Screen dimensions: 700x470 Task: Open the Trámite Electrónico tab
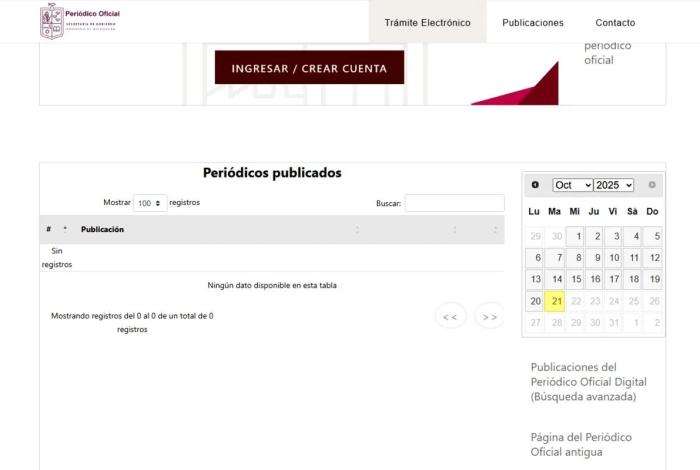click(427, 22)
